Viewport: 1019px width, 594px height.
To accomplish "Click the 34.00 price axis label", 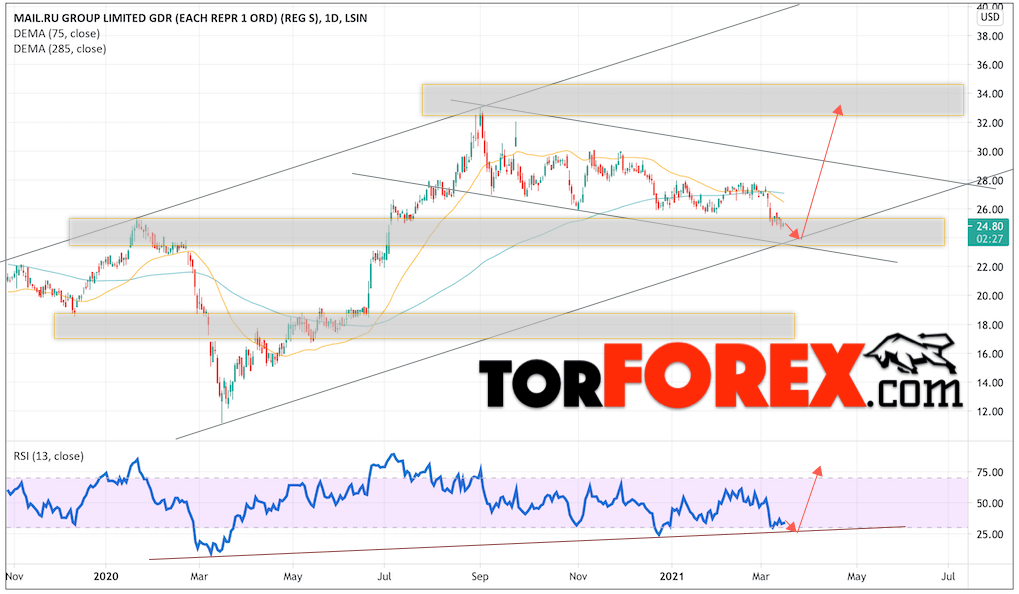I will click(989, 94).
